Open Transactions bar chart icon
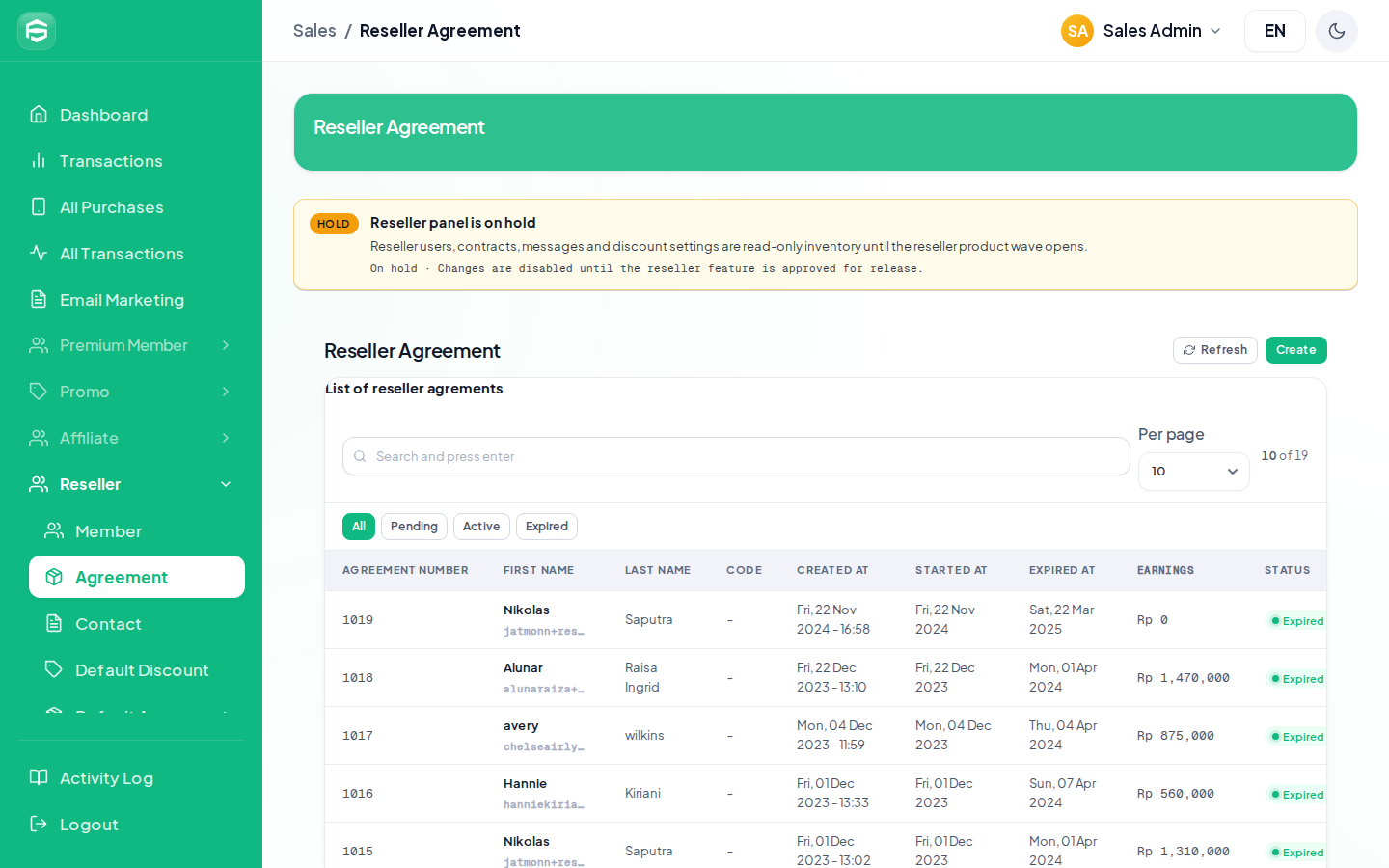Viewport: 1389px width, 868px height. 39,160
